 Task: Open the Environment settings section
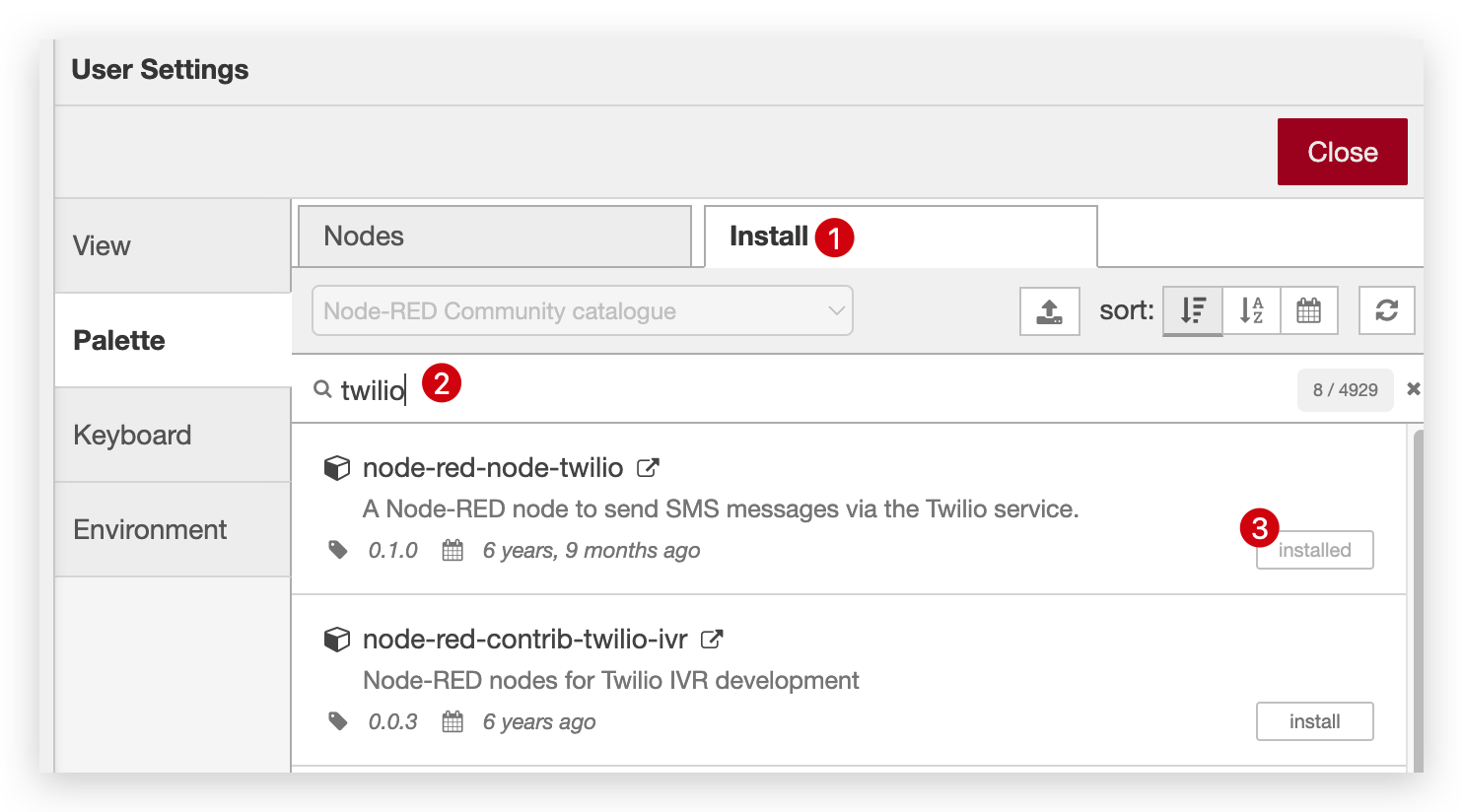click(173, 529)
